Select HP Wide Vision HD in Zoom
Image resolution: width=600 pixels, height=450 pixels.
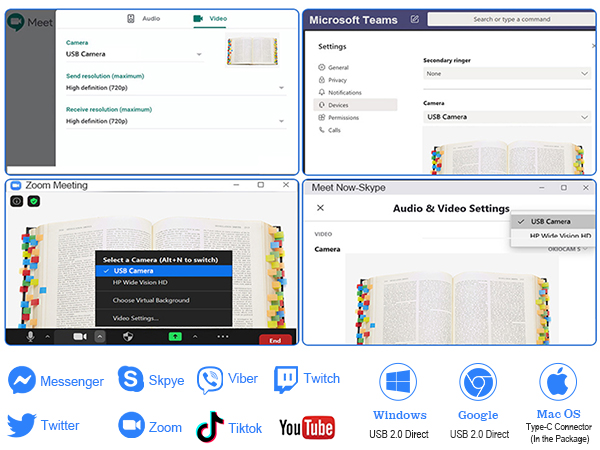pyautogui.click(x=142, y=283)
